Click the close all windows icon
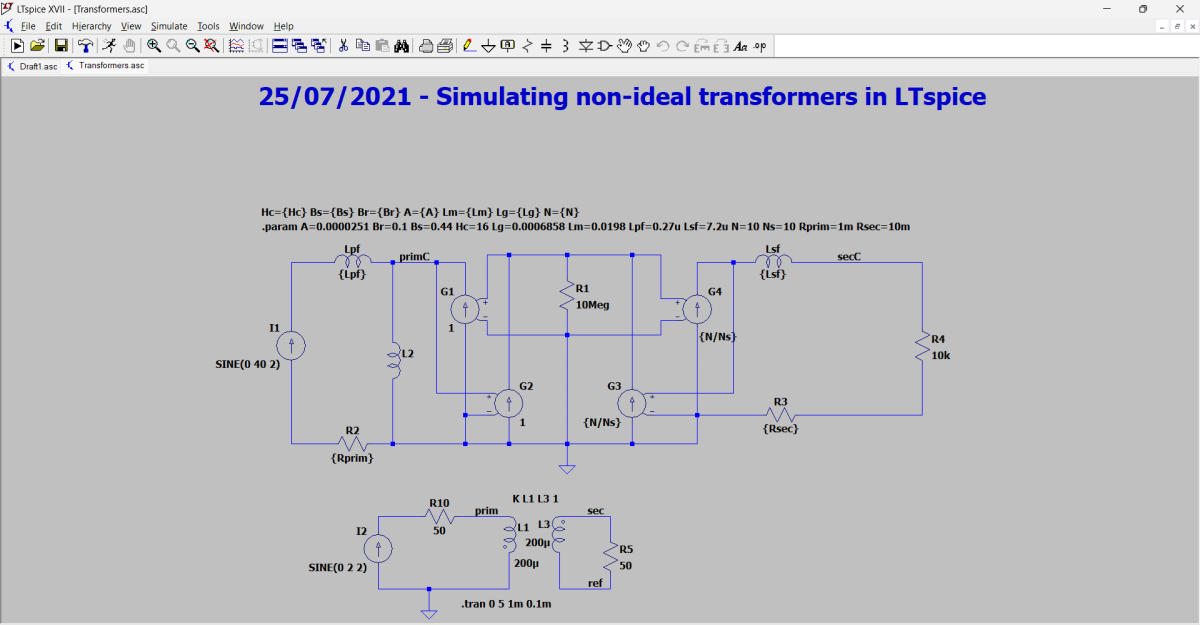Screen dimensions: 1200x625 (x=318, y=45)
